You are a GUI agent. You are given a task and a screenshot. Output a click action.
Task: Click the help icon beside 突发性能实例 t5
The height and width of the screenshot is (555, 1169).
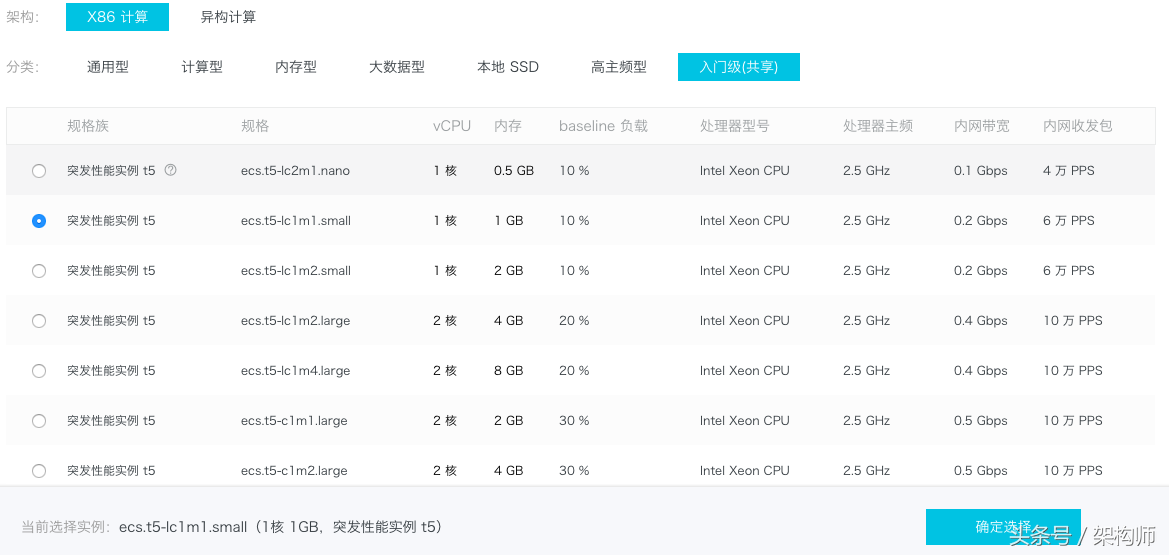coord(170,170)
